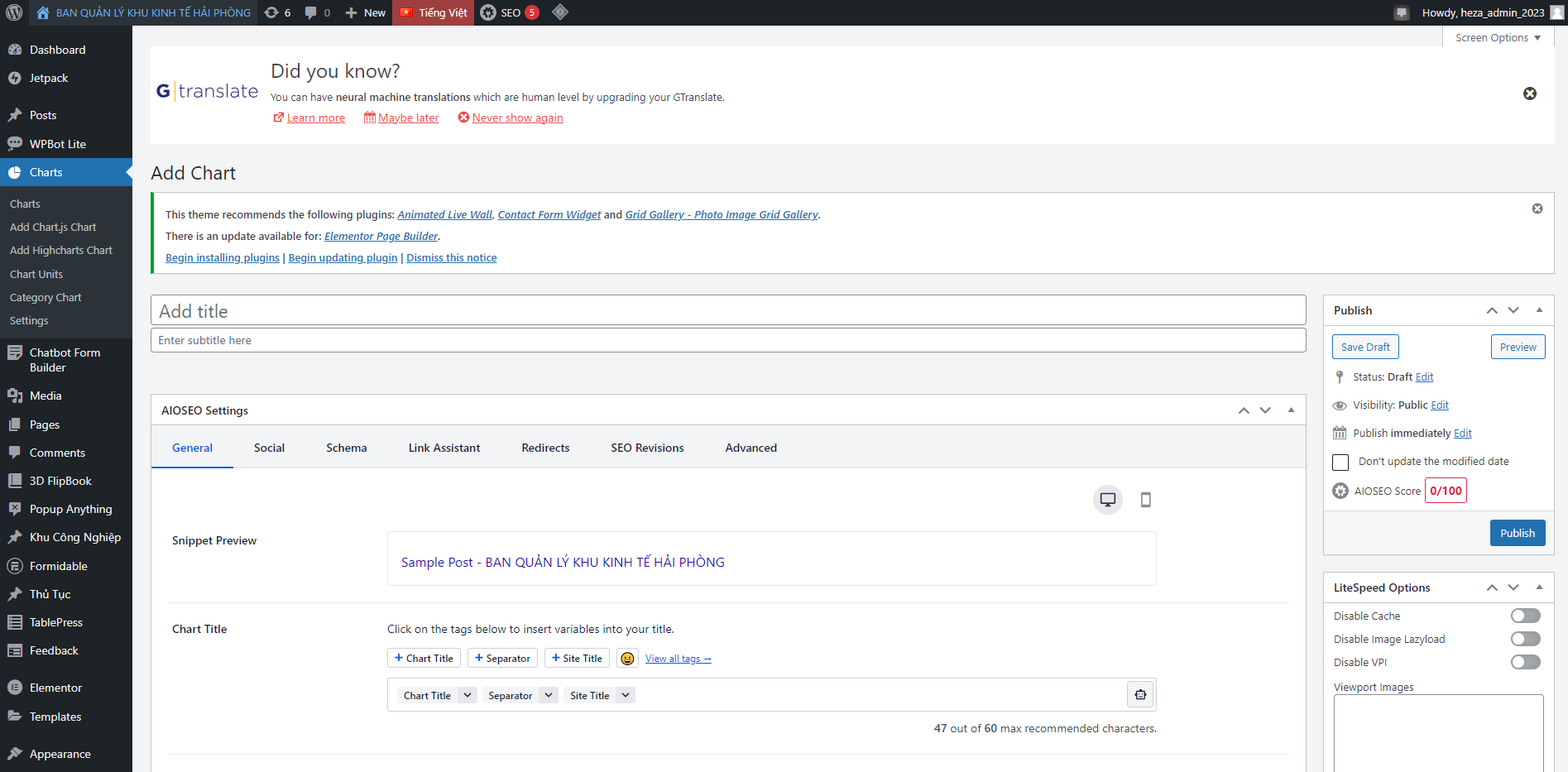Open the updates icon in admin bar
The image size is (1568, 772).
277,12
